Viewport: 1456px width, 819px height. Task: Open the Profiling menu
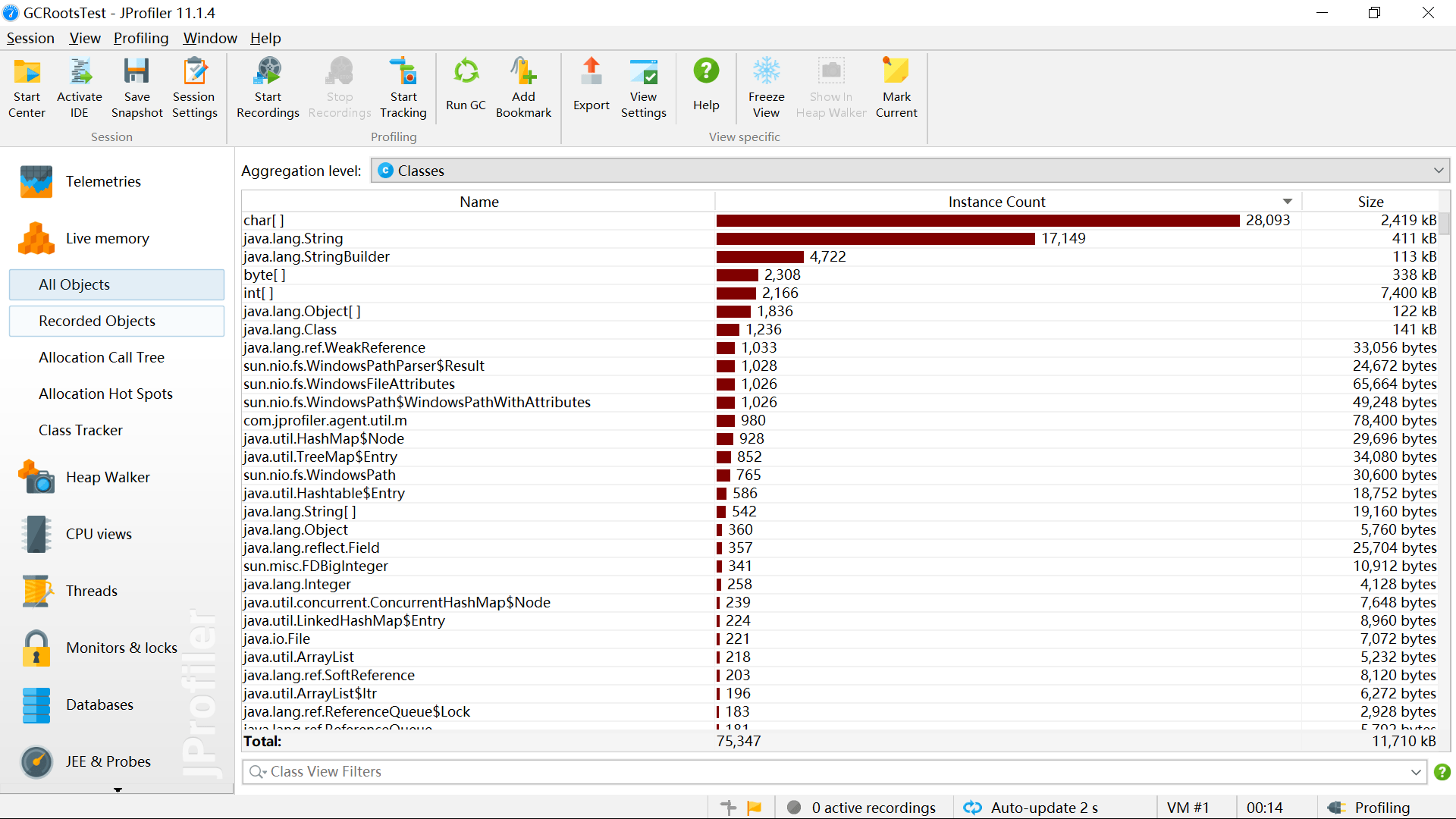(x=141, y=38)
